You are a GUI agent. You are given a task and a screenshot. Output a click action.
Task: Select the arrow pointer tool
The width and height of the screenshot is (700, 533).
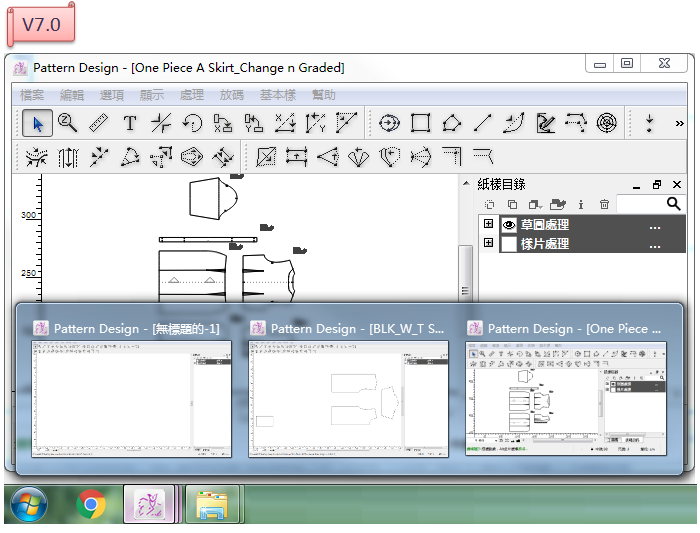click(38, 123)
